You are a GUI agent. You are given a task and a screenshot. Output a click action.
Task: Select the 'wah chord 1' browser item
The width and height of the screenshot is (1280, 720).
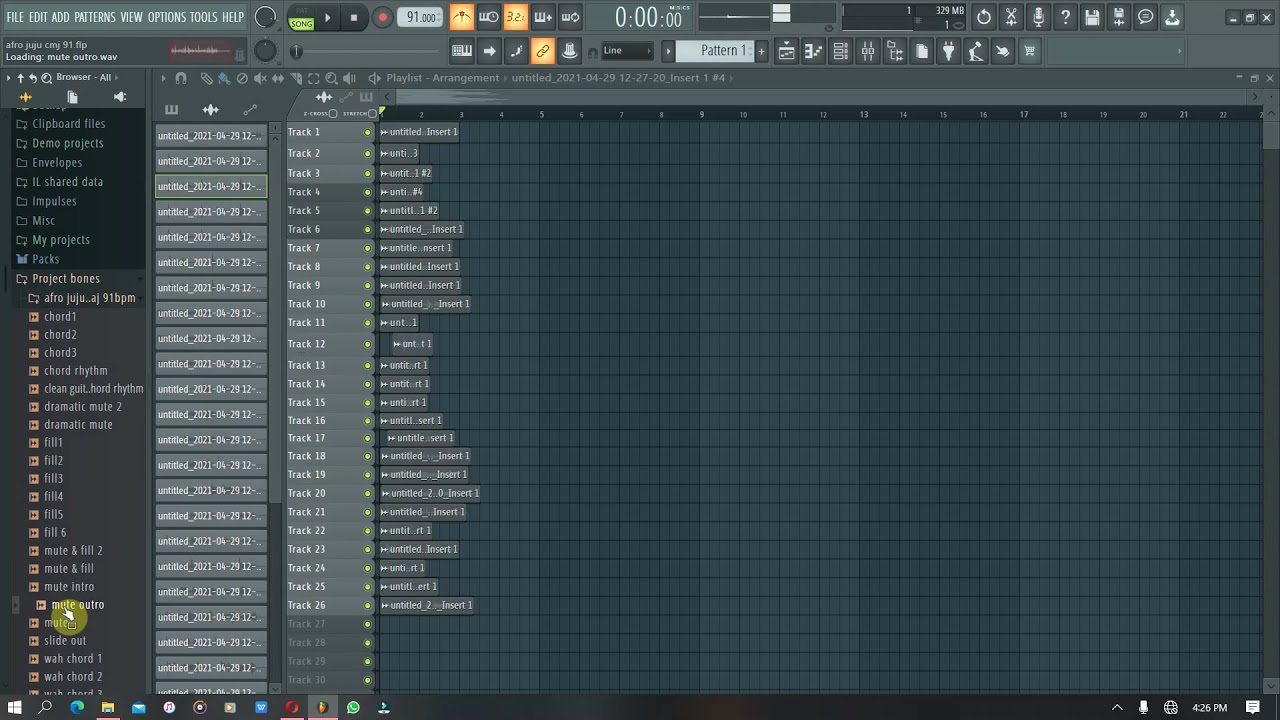point(73,659)
